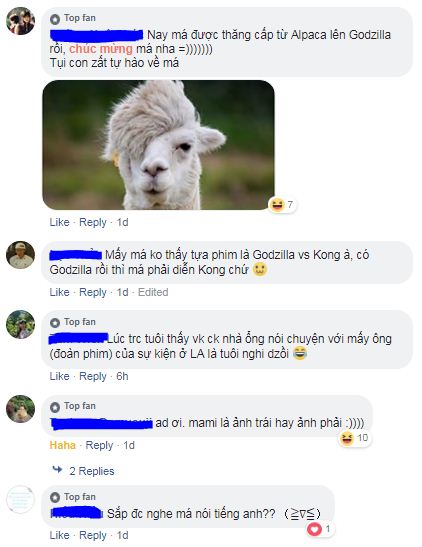Image resolution: width=422 pixels, height=547 pixels.
Task: Click the laughing reaction count on the alpaca photo
Action: point(282,204)
